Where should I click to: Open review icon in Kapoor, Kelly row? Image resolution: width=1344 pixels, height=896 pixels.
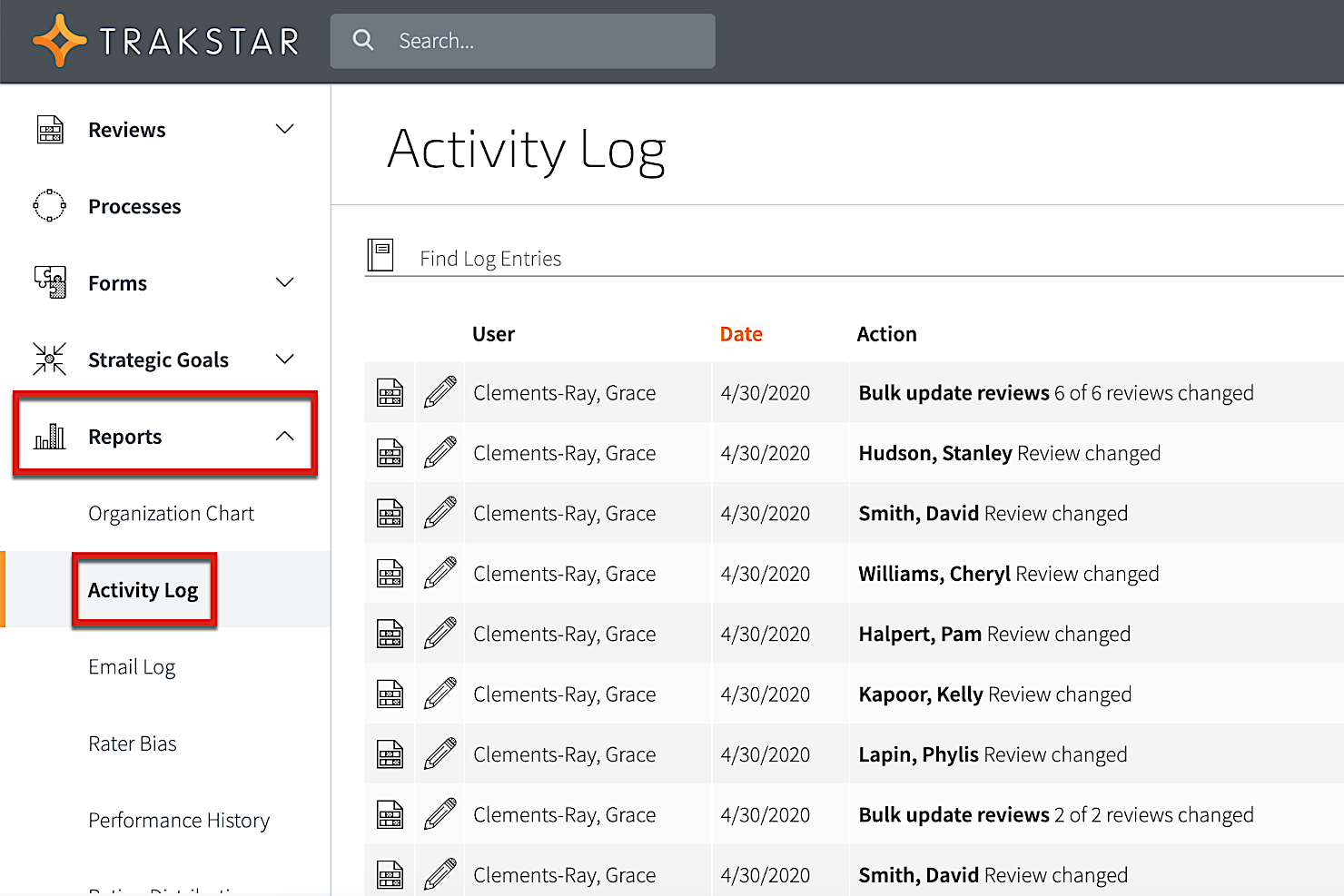tap(390, 694)
